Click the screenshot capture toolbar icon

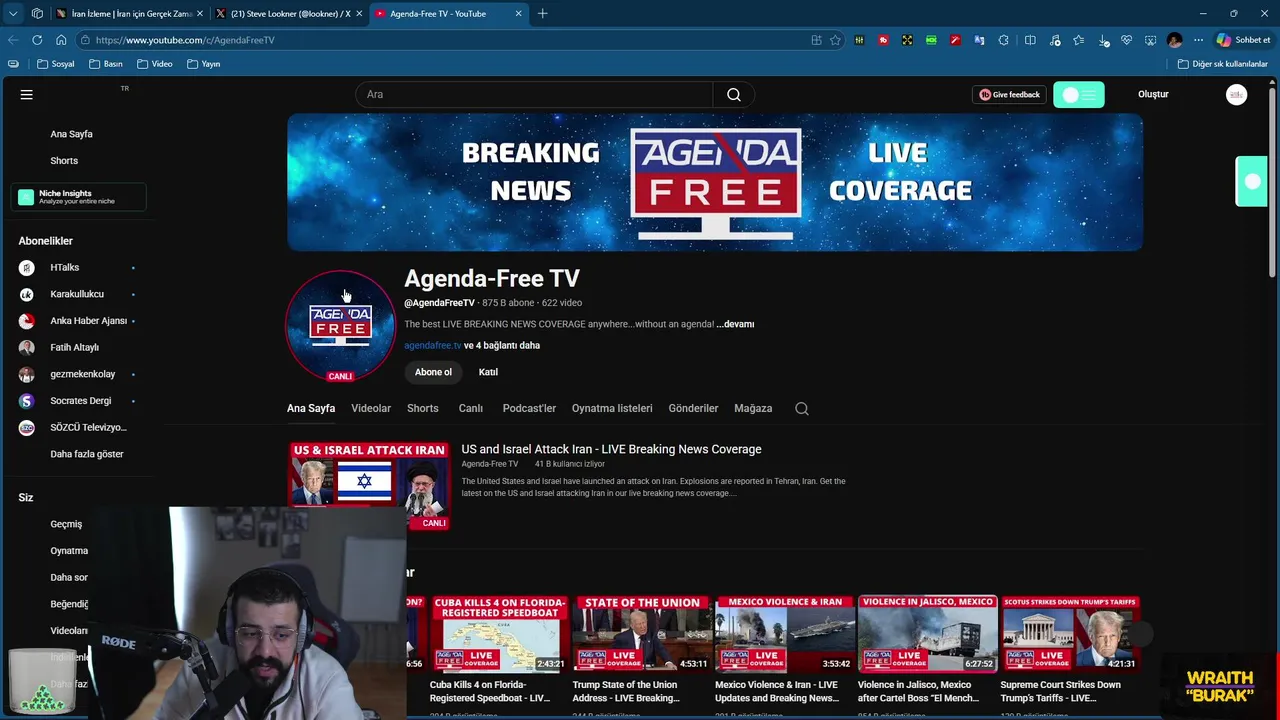point(1150,40)
